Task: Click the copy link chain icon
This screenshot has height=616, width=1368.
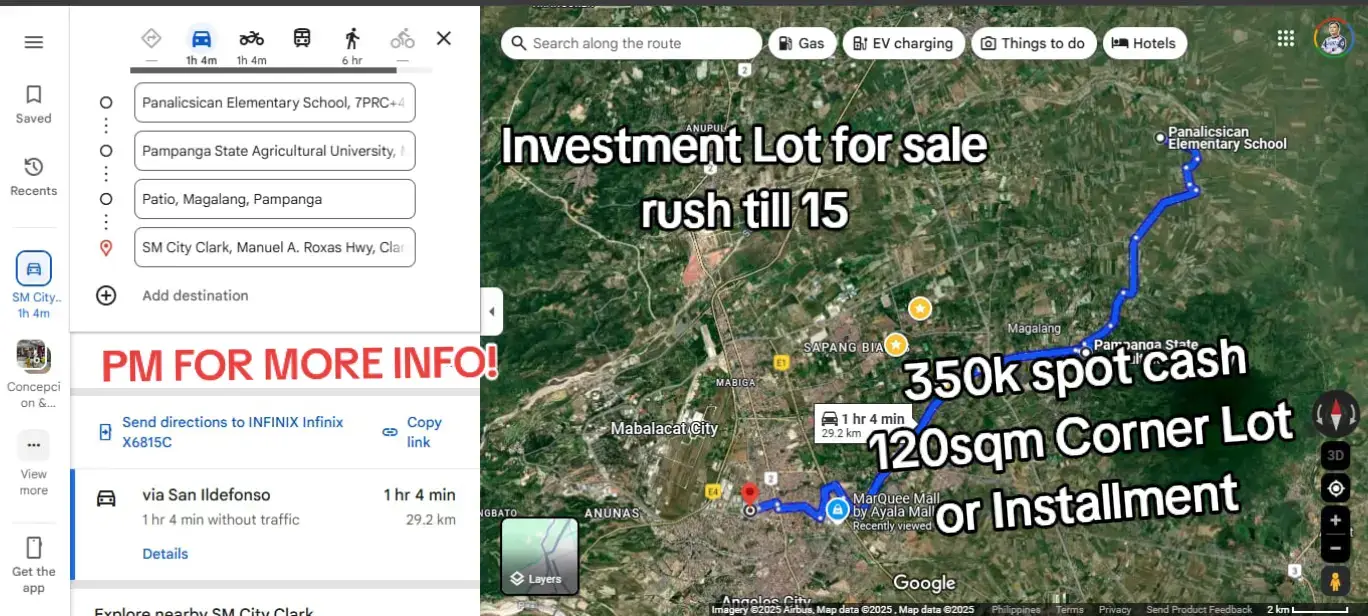Action: tap(390, 432)
